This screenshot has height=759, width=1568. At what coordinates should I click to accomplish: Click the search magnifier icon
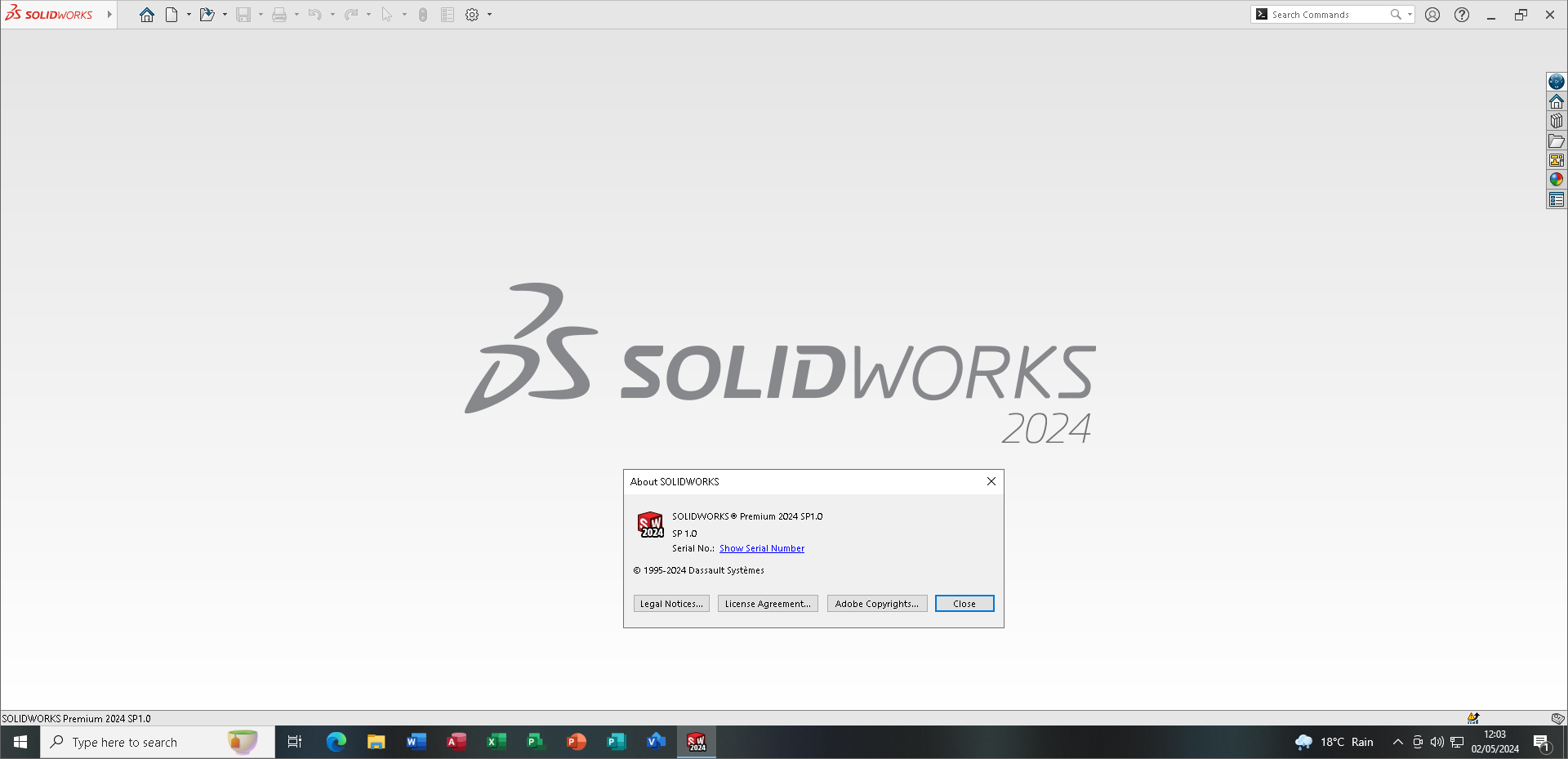pyautogui.click(x=1396, y=15)
